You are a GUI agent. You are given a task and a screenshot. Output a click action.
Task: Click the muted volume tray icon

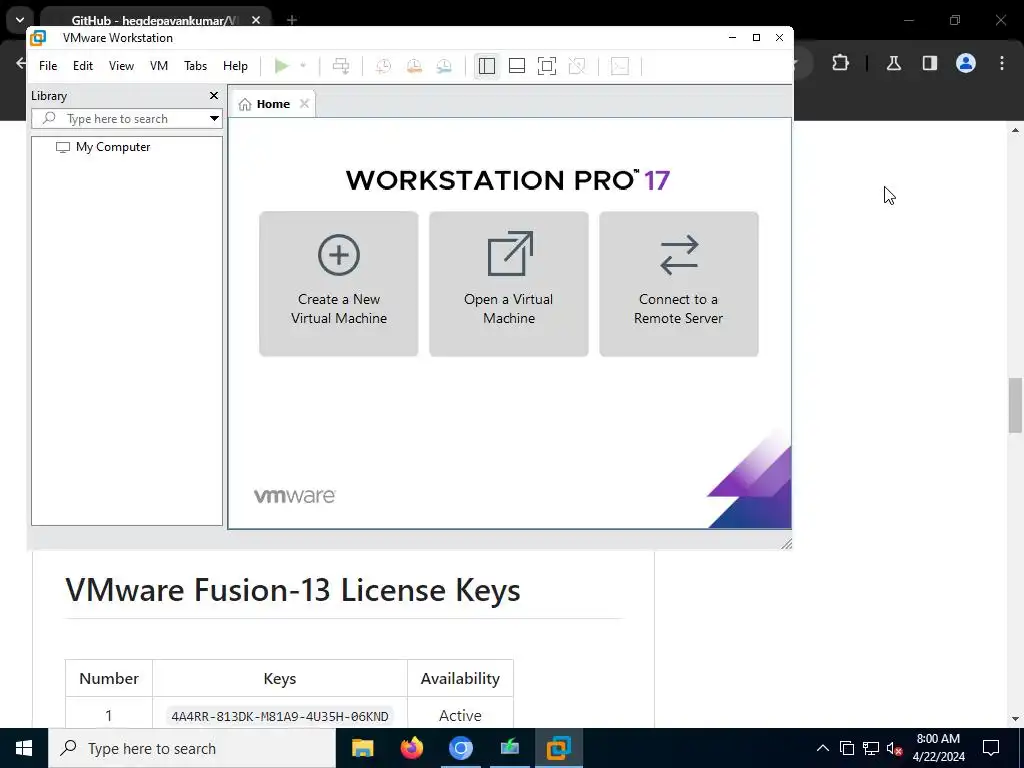coord(895,748)
